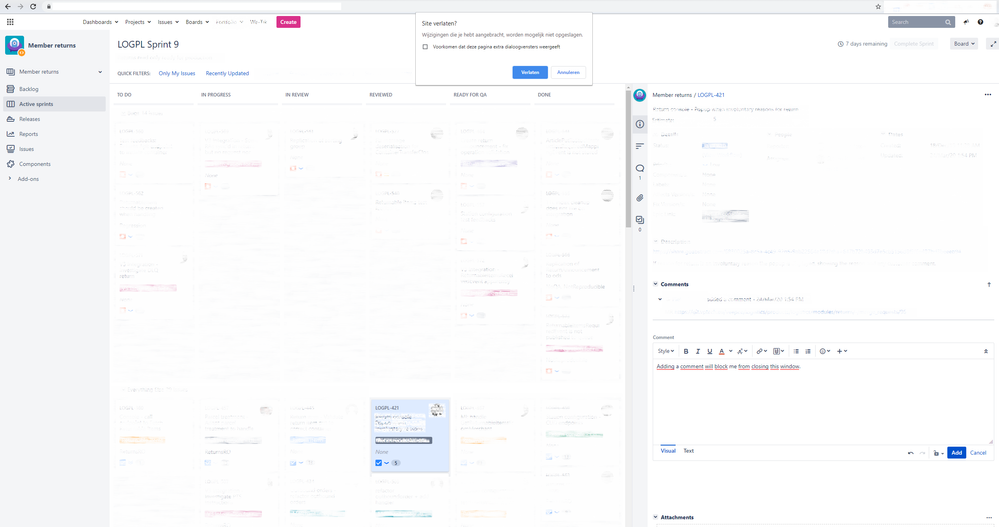Viewport: 999px width, 527px height.
Task: Enter full-screen board with expand icon
Action: pyautogui.click(x=993, y=44)
